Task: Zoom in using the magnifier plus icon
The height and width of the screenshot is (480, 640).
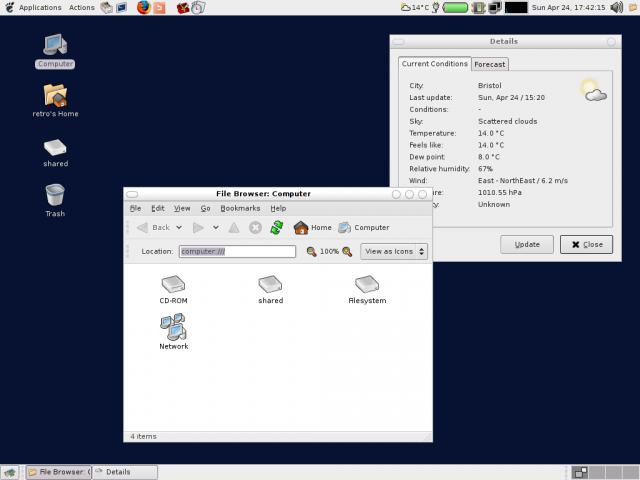Action: click(x=347, y=252)
